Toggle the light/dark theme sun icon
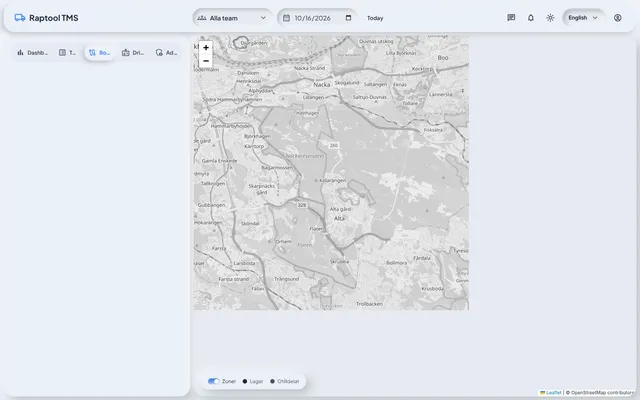 tap(550, 18)
